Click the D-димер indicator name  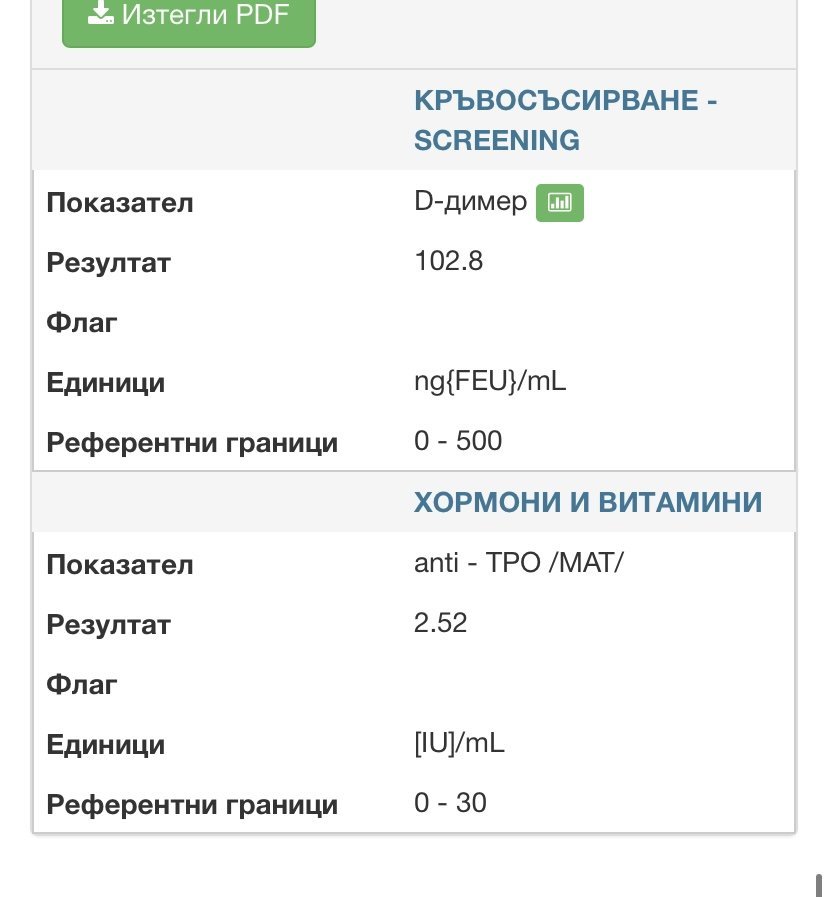tap(470, 202)
